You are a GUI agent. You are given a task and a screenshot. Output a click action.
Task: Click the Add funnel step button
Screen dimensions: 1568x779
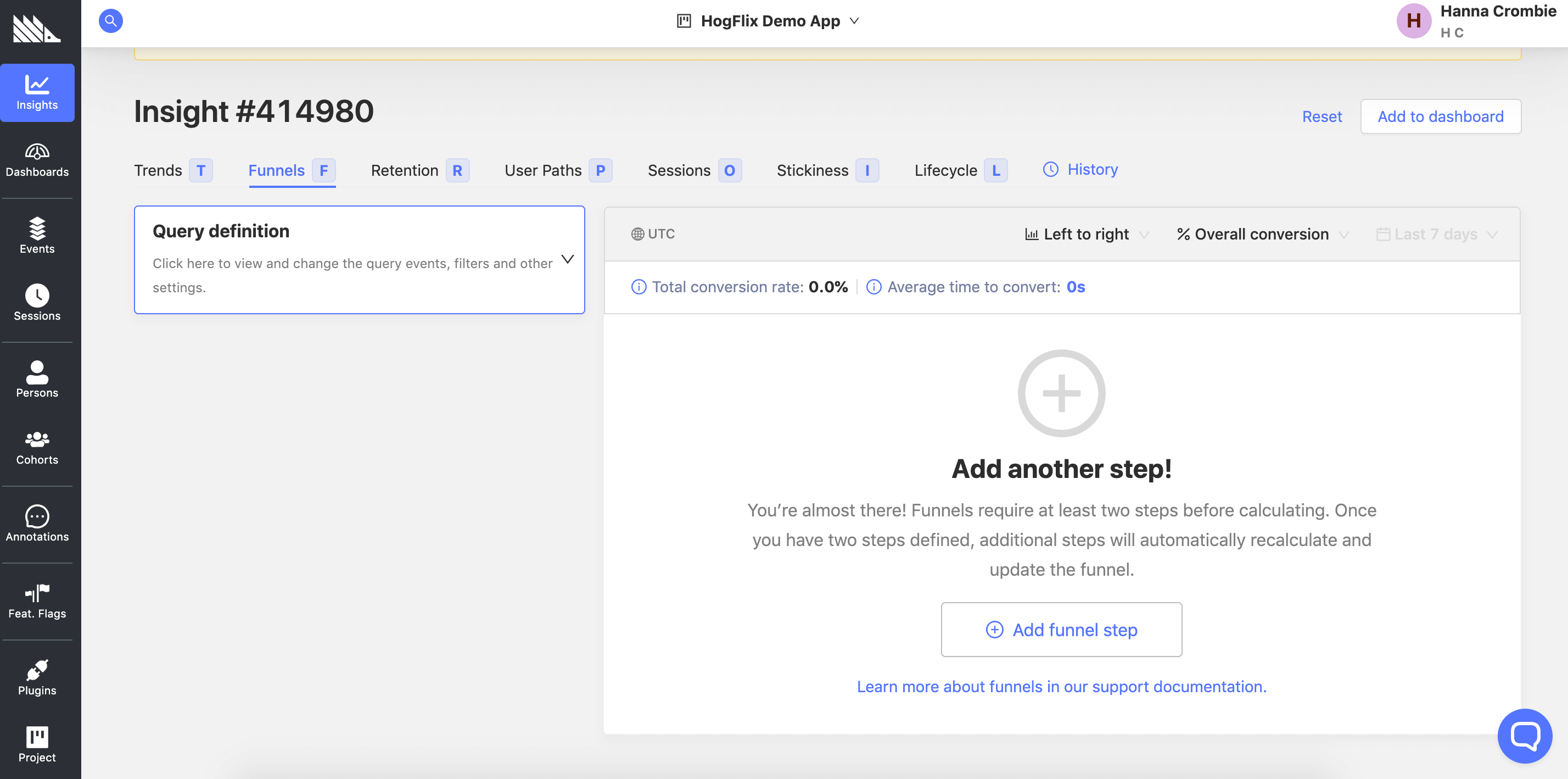pyautogui.click(x=1061, y=629)
